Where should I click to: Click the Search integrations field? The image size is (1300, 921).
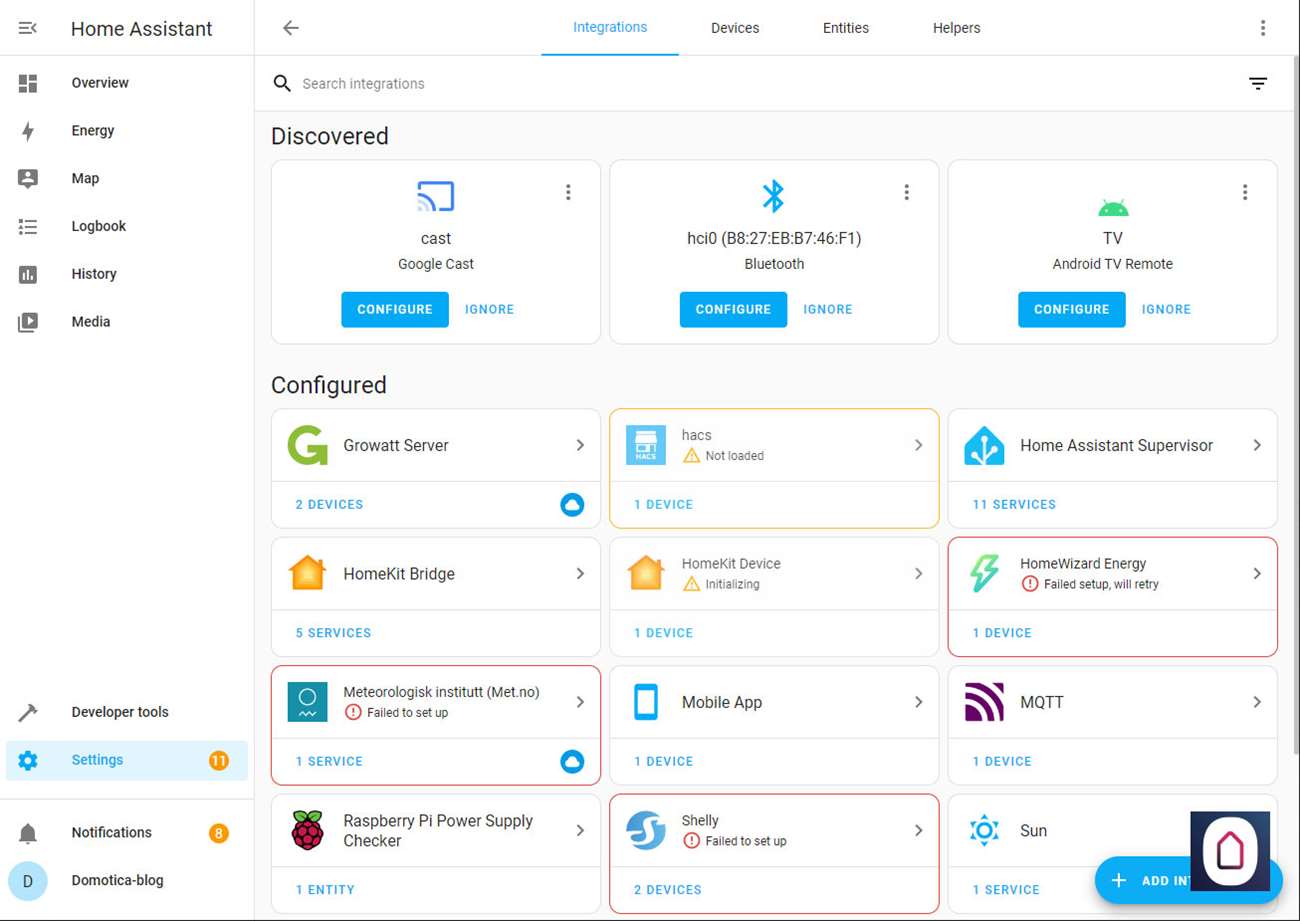[x=700, y=84]
